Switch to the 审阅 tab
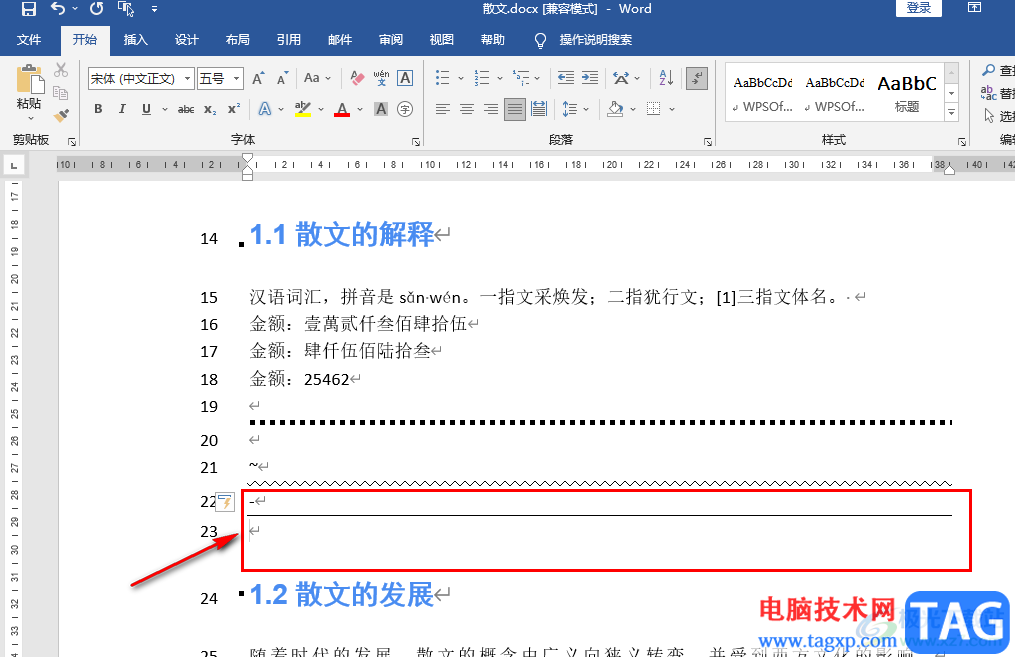Image resolution: width=1015 pixels, height=657 pixels. tap(391, 39)
